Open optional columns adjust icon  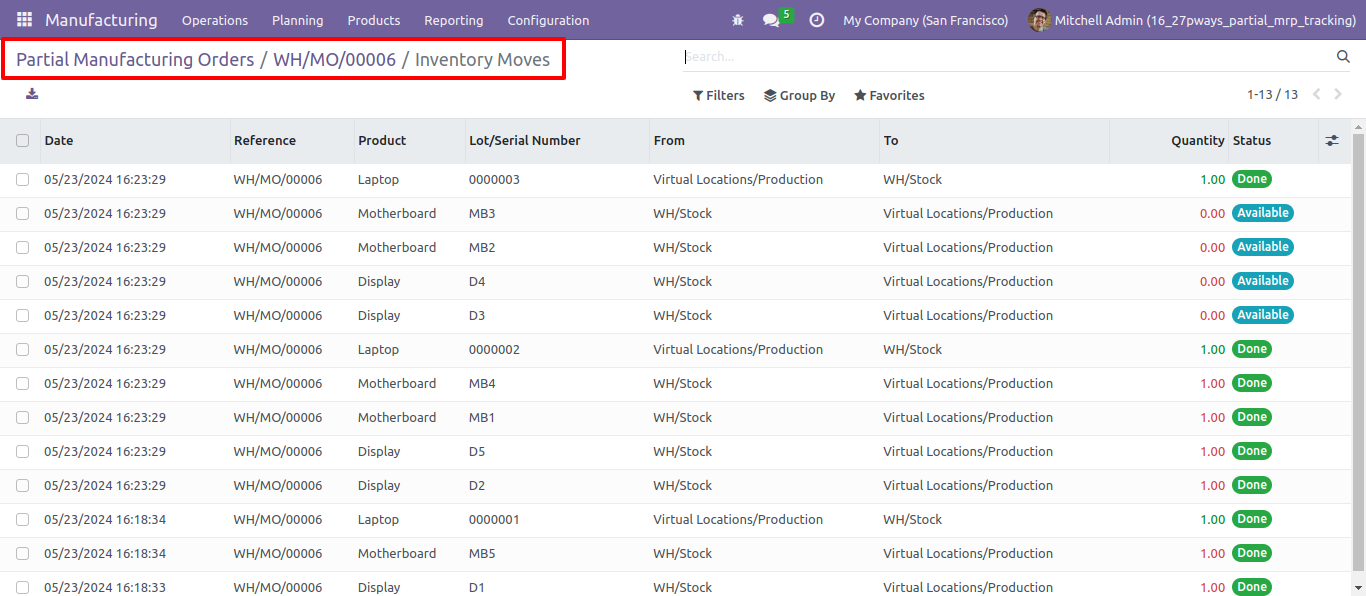[x=1332, y=141]
